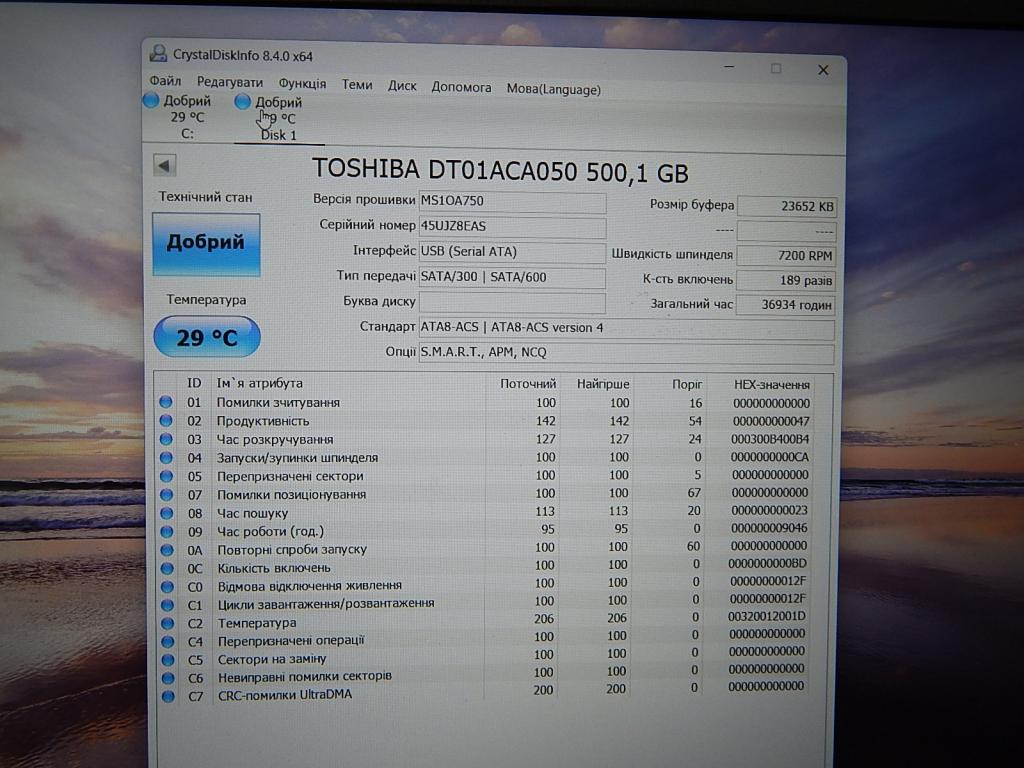The width and height of the screenshot is (1024, 768).
Task: Click status circle of attribute 03 row
Action: tap(166, 439)
